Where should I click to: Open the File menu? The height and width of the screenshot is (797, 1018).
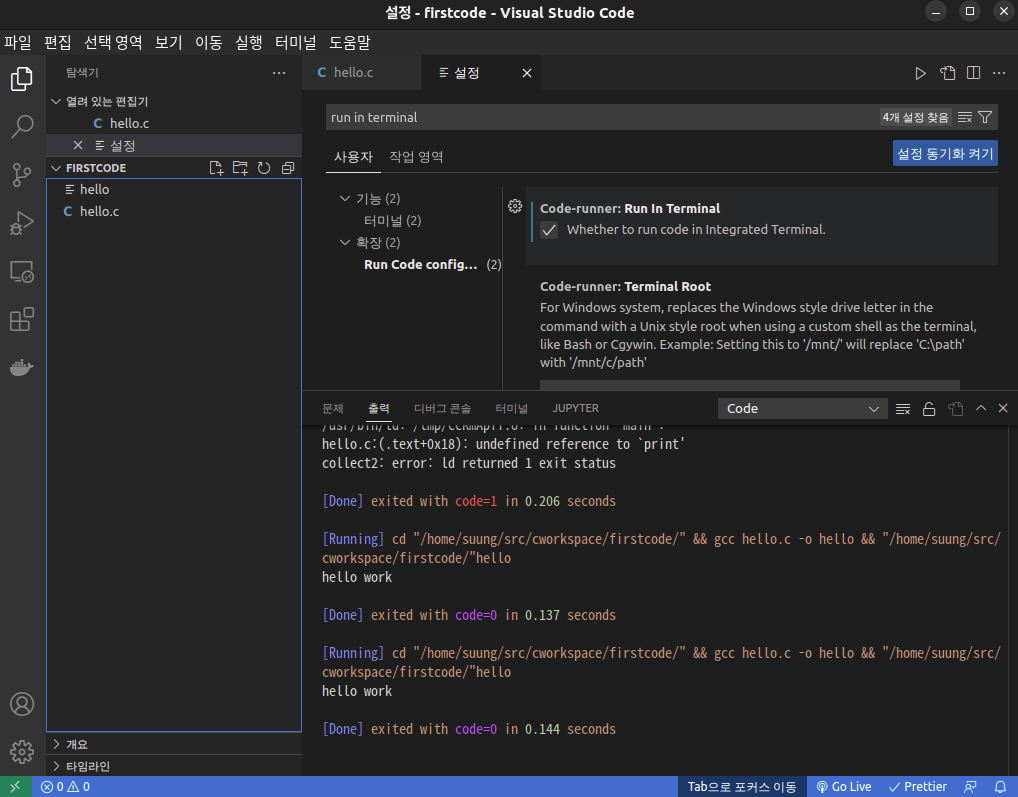click(18, 43)
